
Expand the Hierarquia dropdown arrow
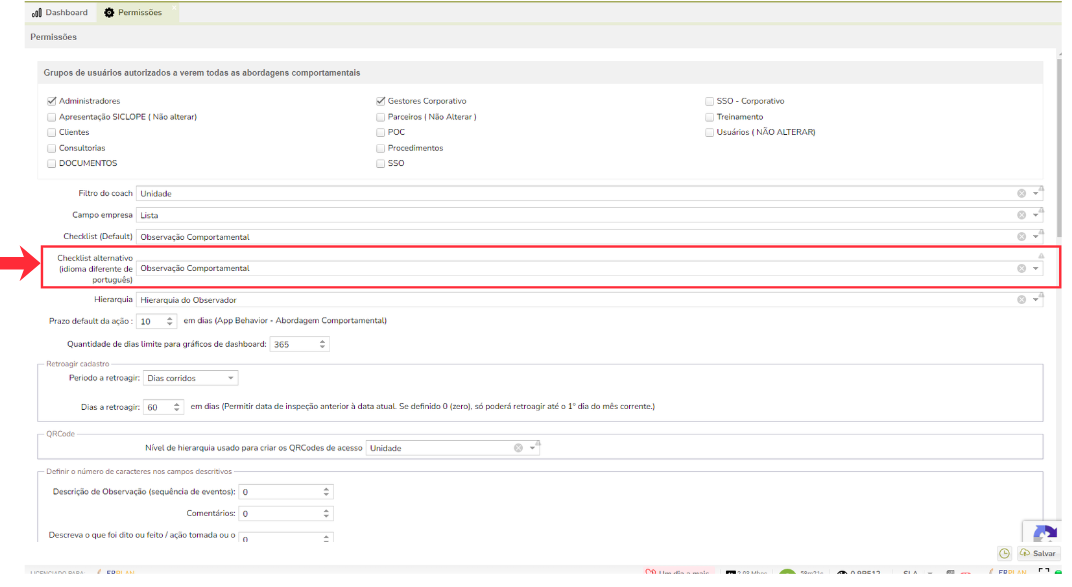pyautogui.click(x=1036, y=300)
